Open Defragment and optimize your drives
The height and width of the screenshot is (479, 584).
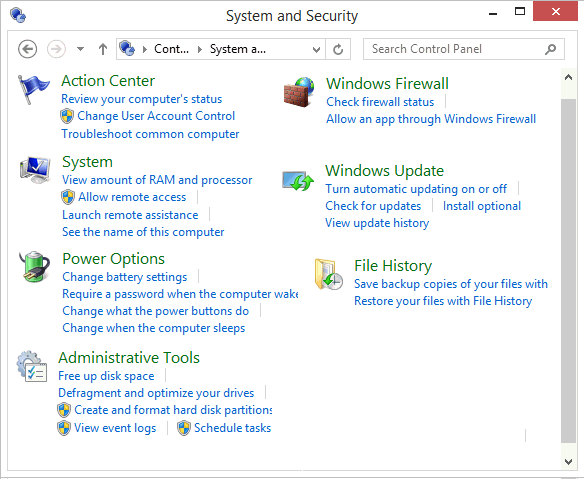[x=156, y=393]
